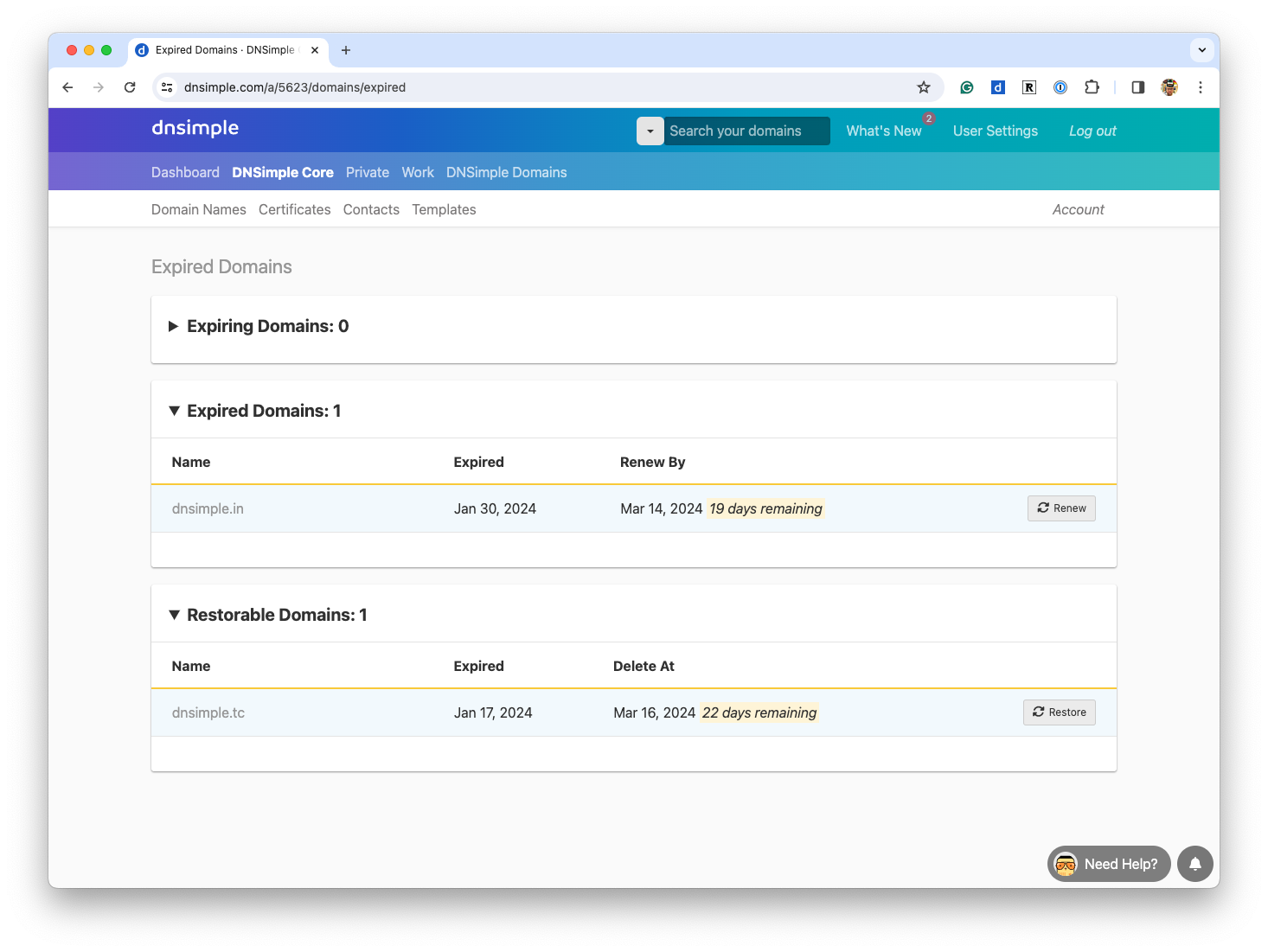Open the domain search dropdown arrow

[650, 131]
